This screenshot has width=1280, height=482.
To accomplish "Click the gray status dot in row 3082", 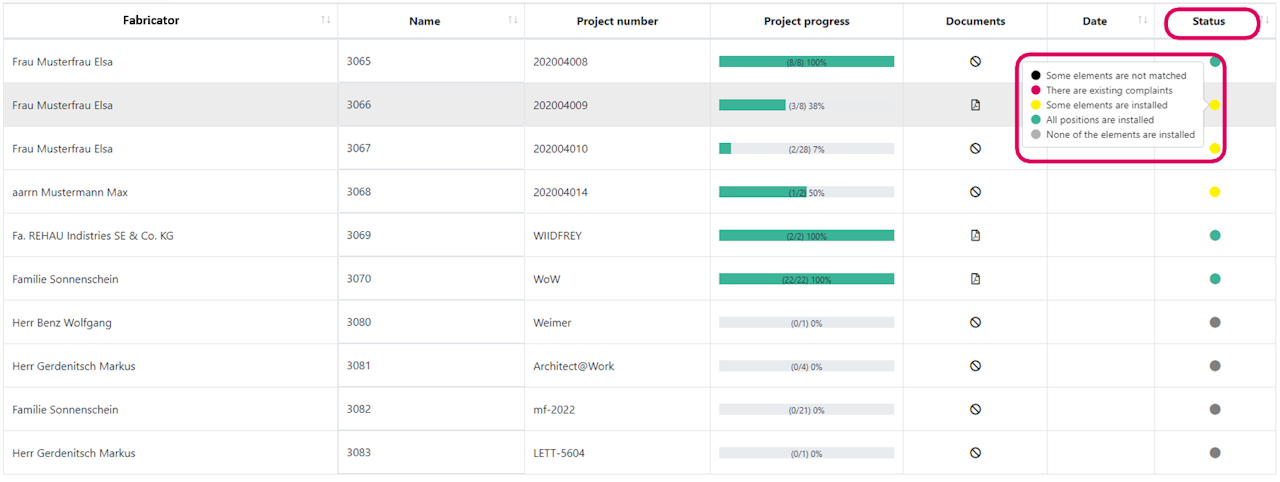I will 1214,409.
